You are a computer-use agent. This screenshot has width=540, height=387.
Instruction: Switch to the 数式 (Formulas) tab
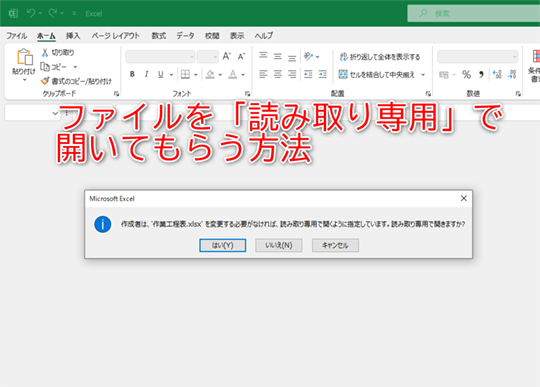coord(159,36)
